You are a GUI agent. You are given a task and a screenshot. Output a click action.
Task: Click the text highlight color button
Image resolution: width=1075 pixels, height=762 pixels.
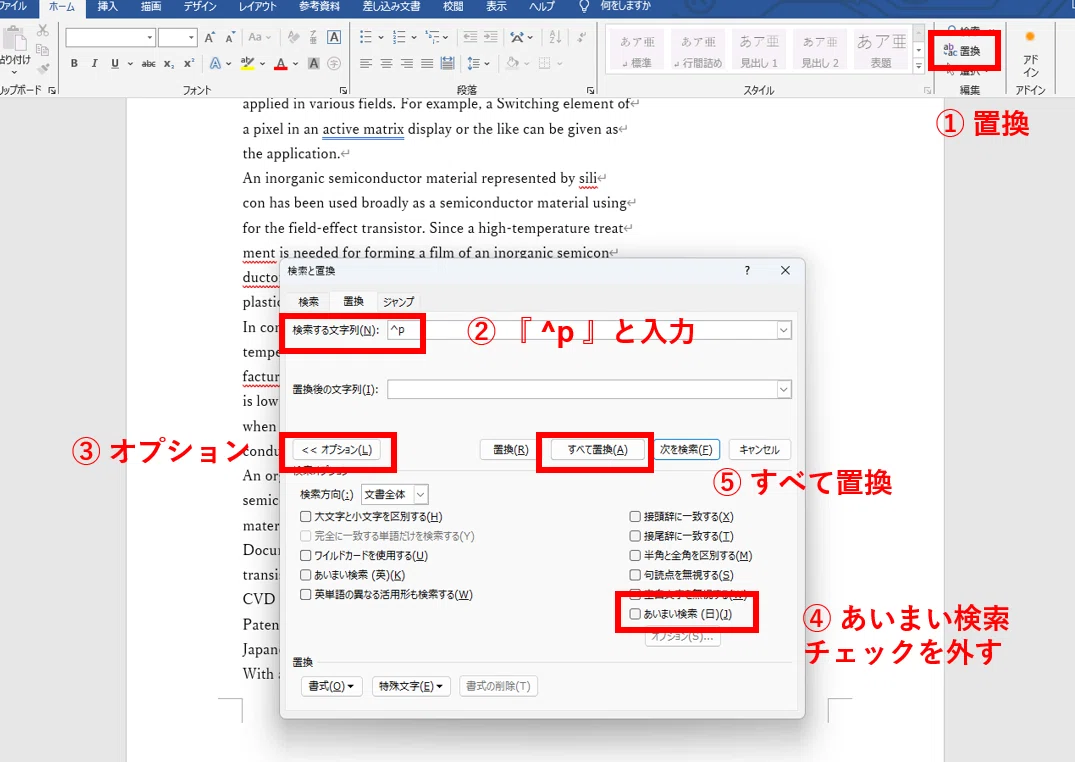tap(247, 63)
